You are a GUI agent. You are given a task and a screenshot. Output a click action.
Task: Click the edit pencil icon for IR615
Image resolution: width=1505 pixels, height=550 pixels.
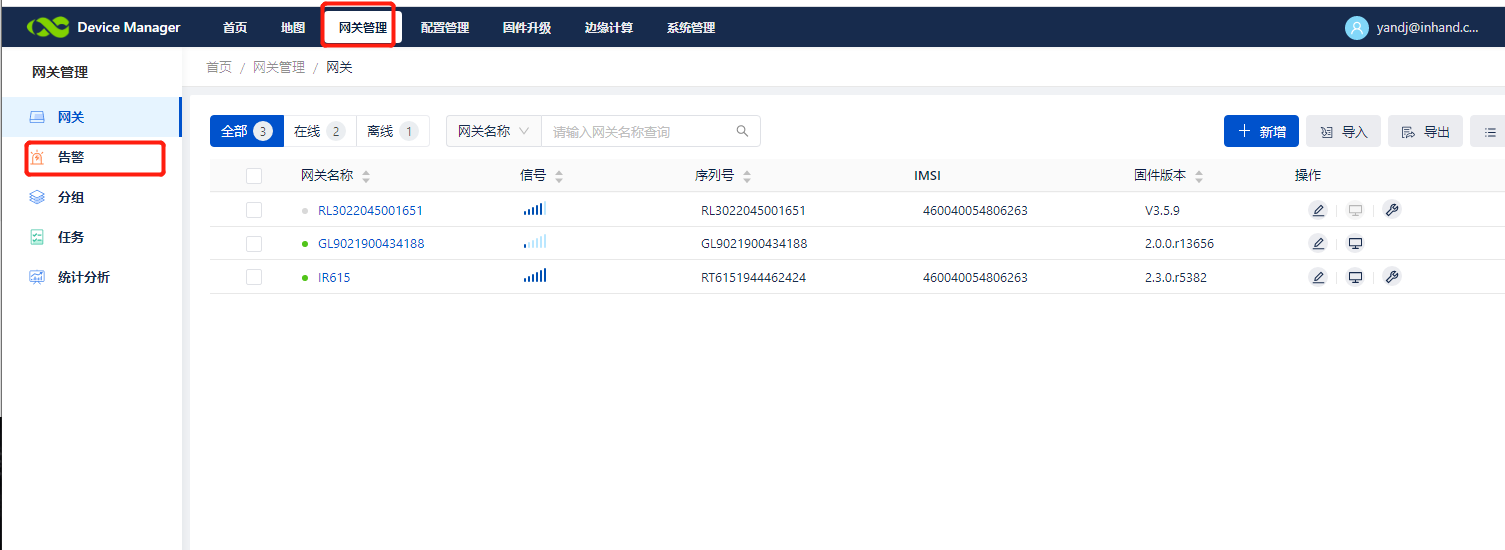(x=1318, y=277)
